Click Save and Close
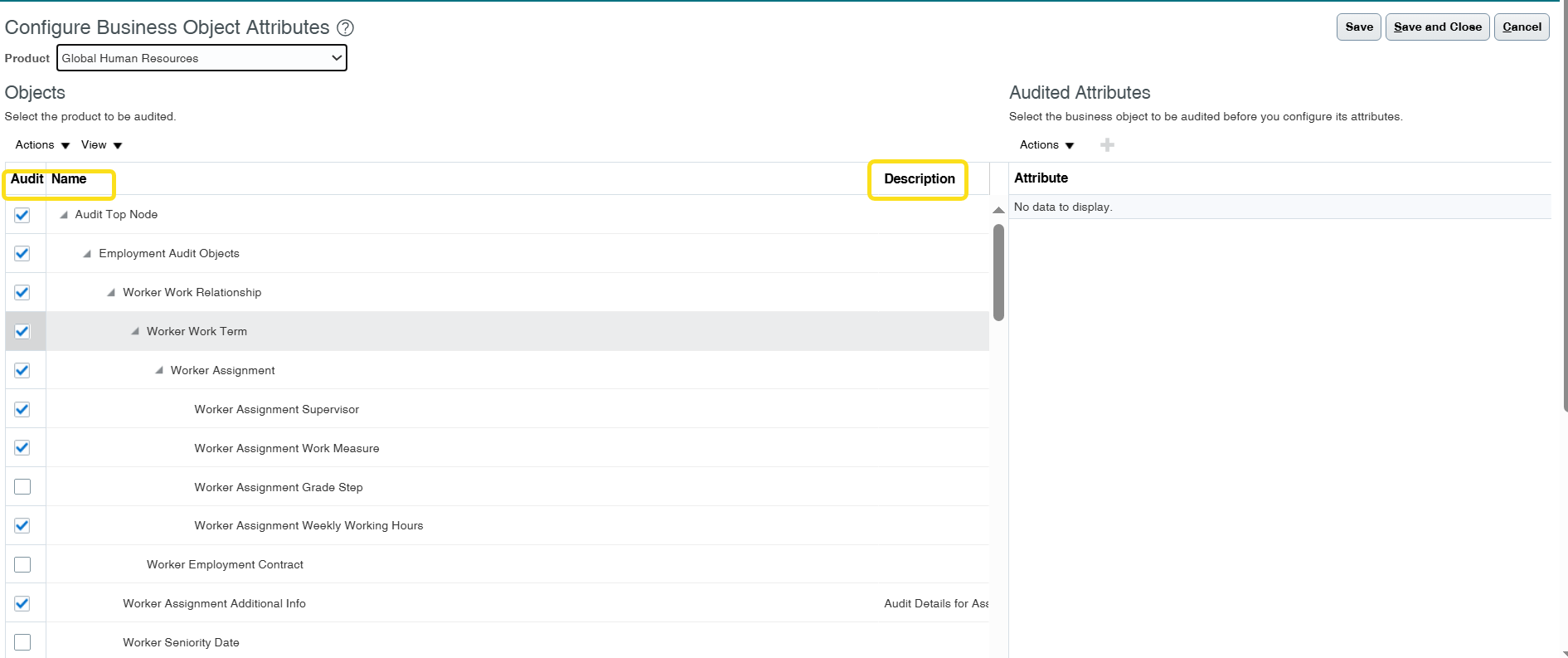Viewport: 1568px width, 658px height. pos(1438,27)
